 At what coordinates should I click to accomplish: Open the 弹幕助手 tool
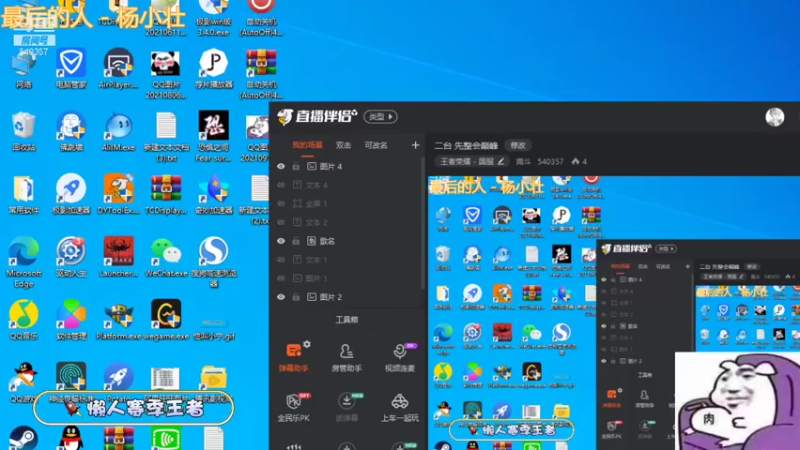tap(294, 357)
